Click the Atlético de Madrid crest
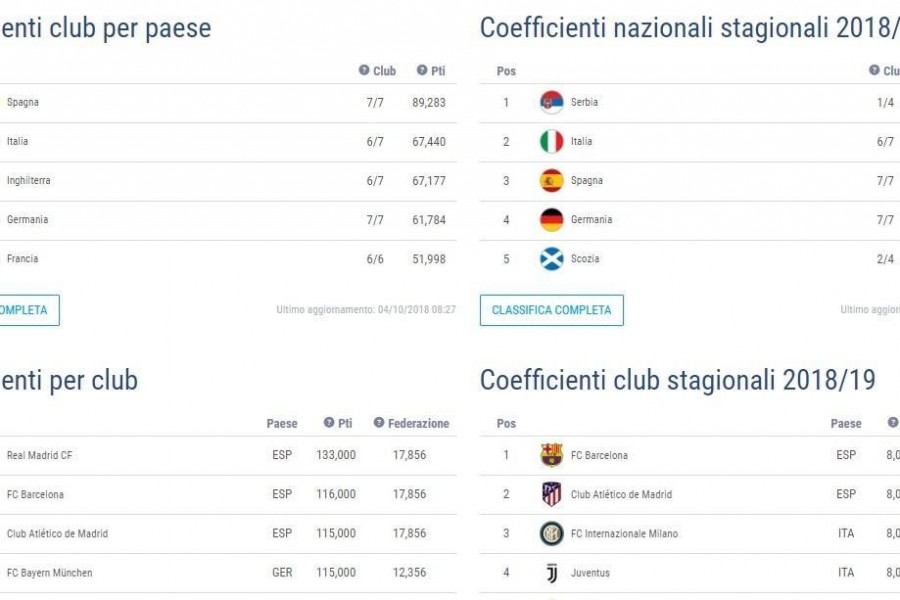This screenshot has width=900, height=600. pos(552,494)
